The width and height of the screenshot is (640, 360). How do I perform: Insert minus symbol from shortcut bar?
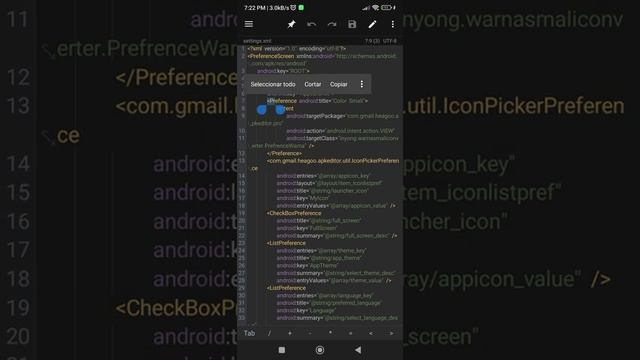(x=310, y=333)
